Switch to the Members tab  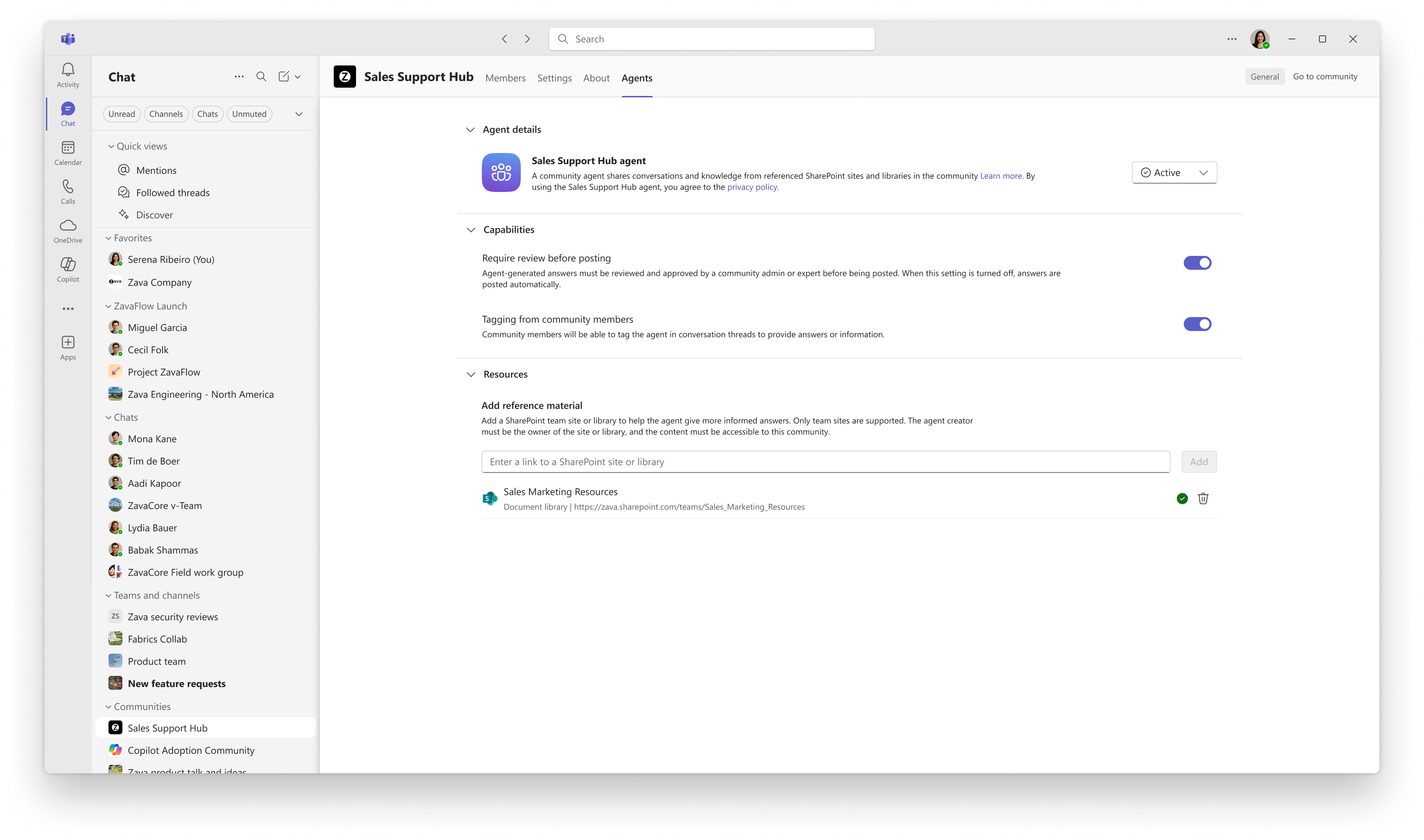tap(505, 78)
